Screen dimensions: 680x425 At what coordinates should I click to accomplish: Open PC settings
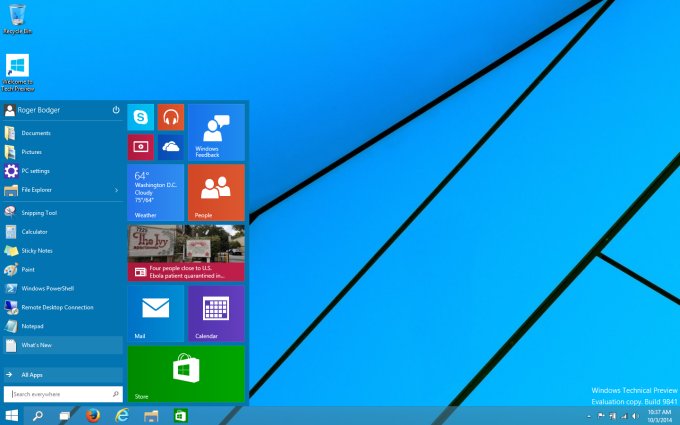[x=63, y=171]
